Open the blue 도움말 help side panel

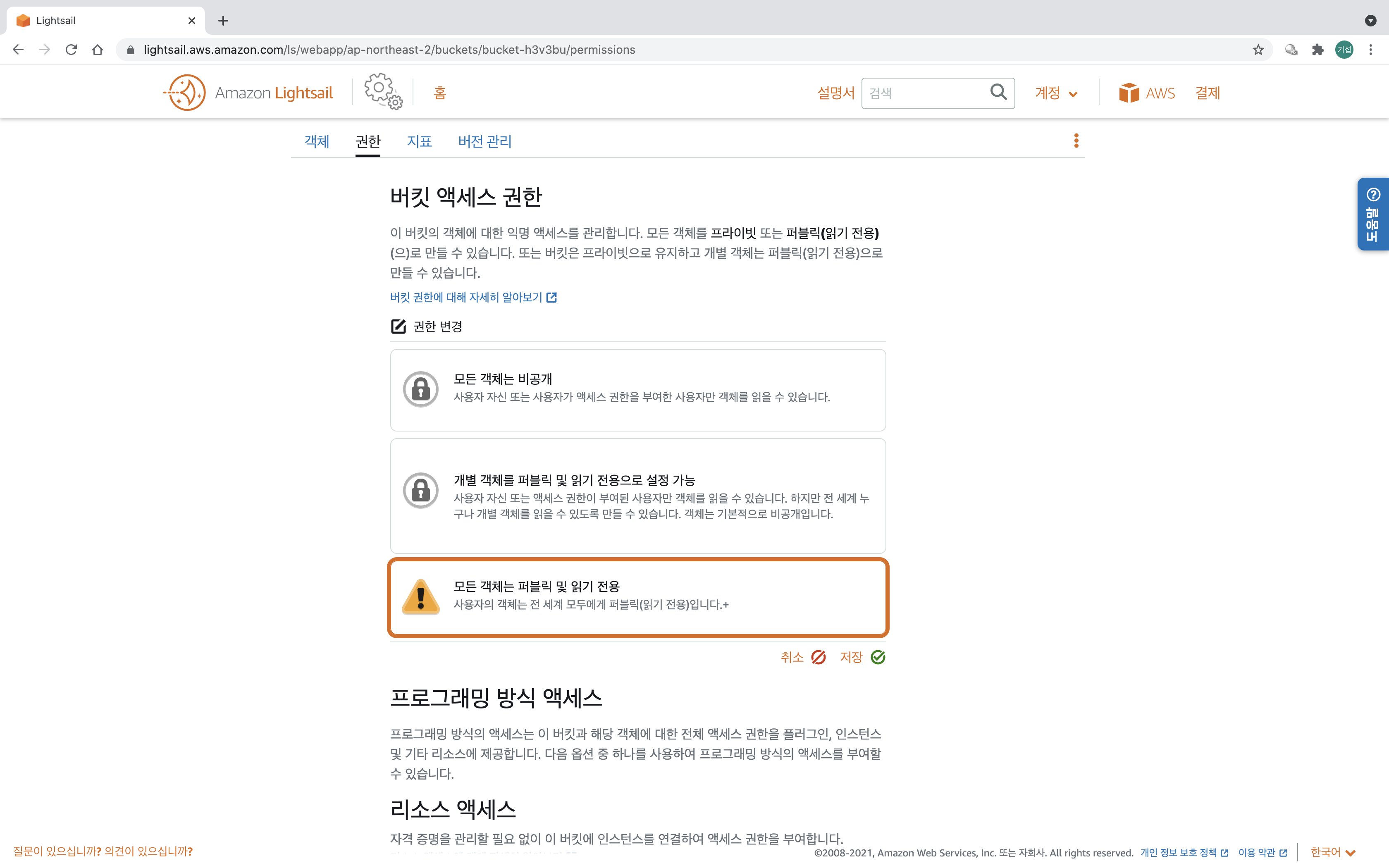[x=1372, y=214]
